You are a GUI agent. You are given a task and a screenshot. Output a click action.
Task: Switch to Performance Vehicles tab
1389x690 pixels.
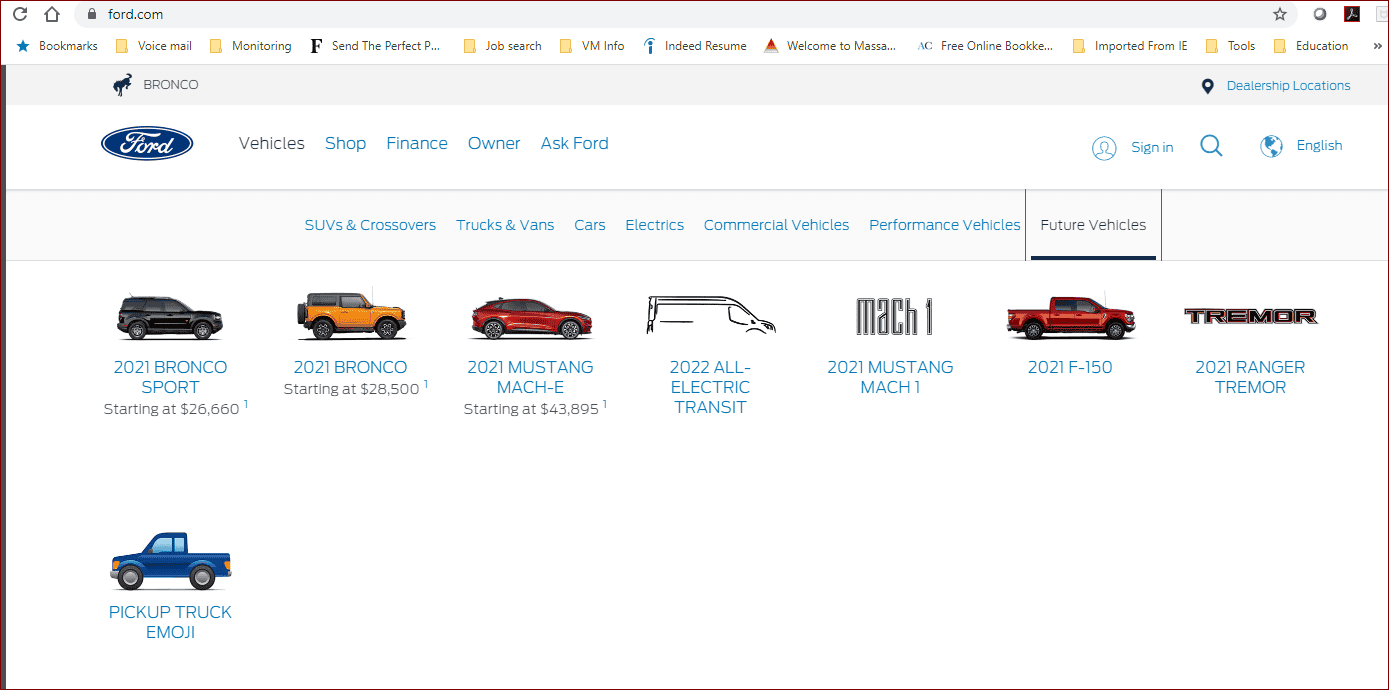pyautogui.click(x=945, y=225)
